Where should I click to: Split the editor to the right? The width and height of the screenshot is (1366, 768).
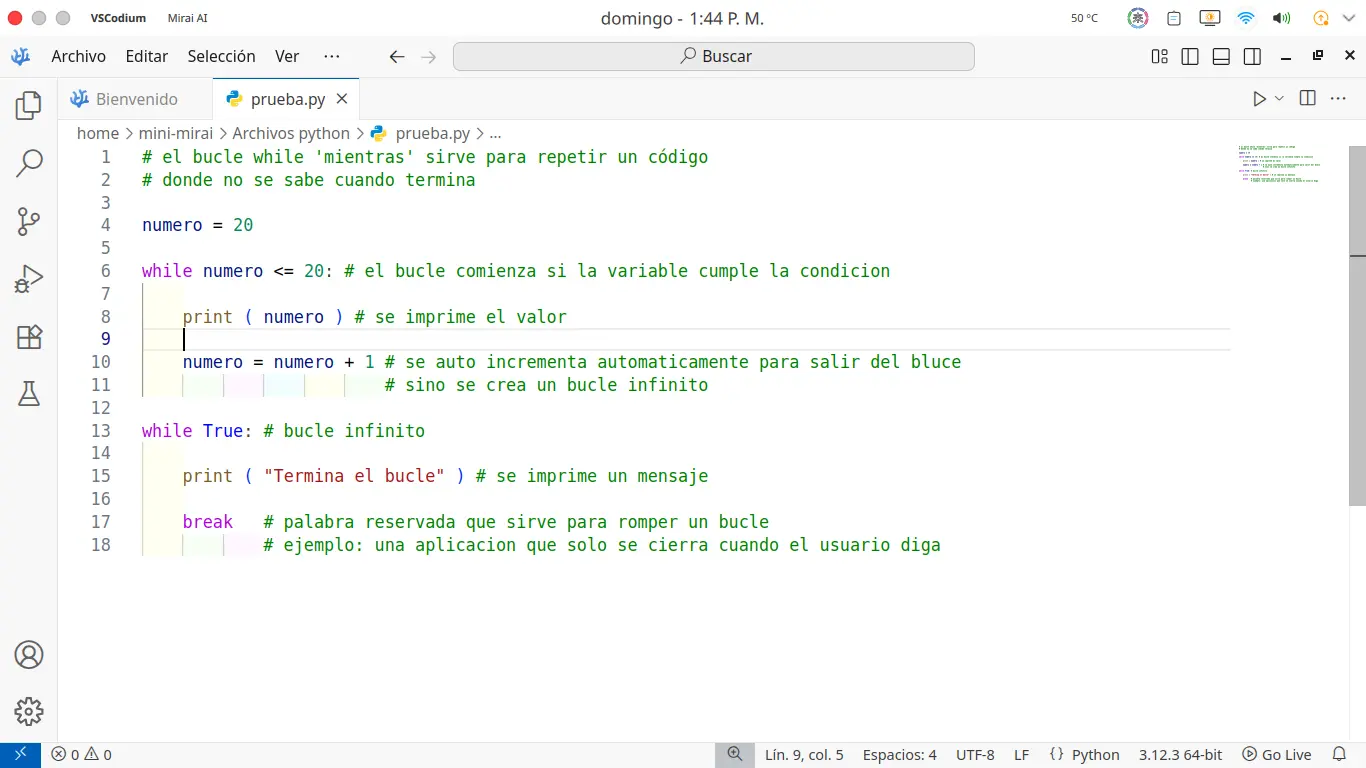[1307, 98]
